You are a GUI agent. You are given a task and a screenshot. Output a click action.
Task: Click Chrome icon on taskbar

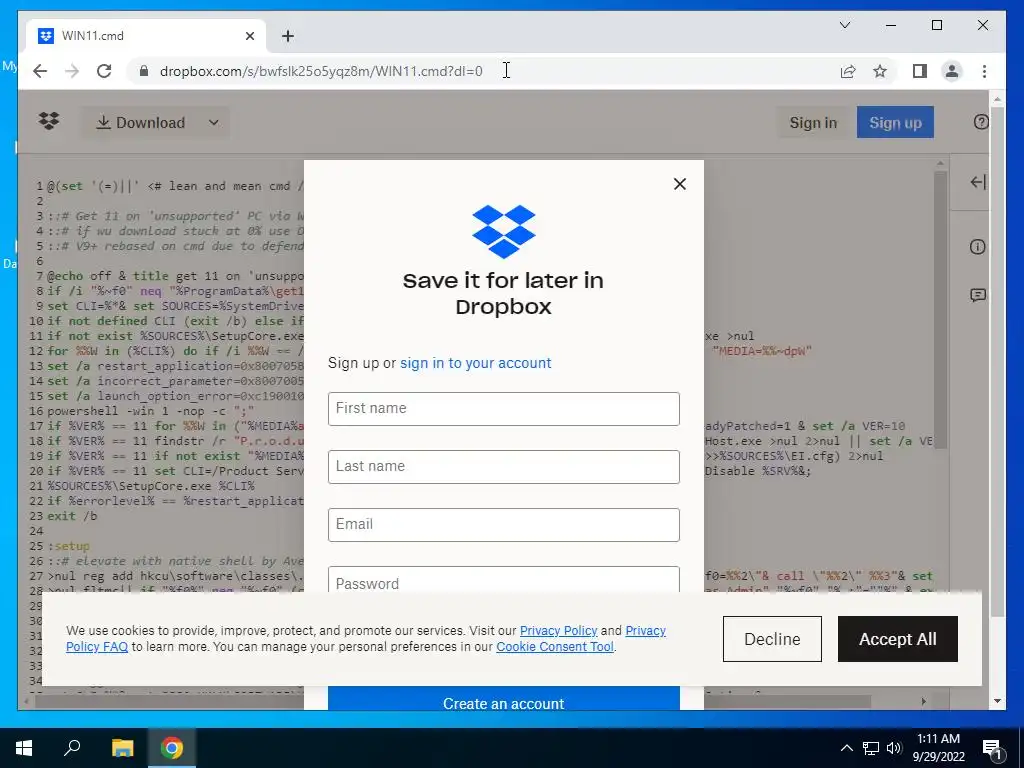(x=172, y=748)
